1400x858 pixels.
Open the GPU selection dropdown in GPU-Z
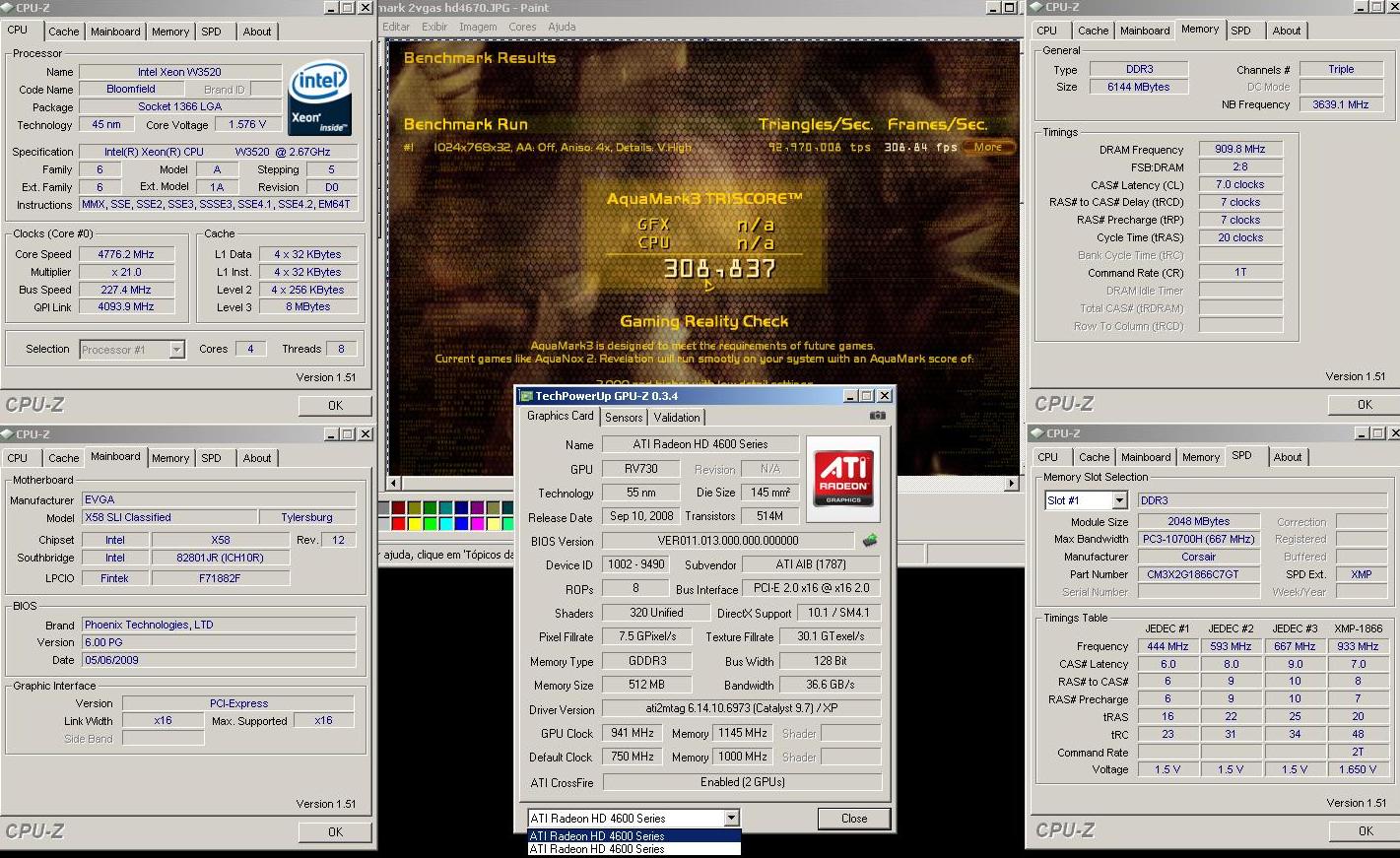pos(731,818)
